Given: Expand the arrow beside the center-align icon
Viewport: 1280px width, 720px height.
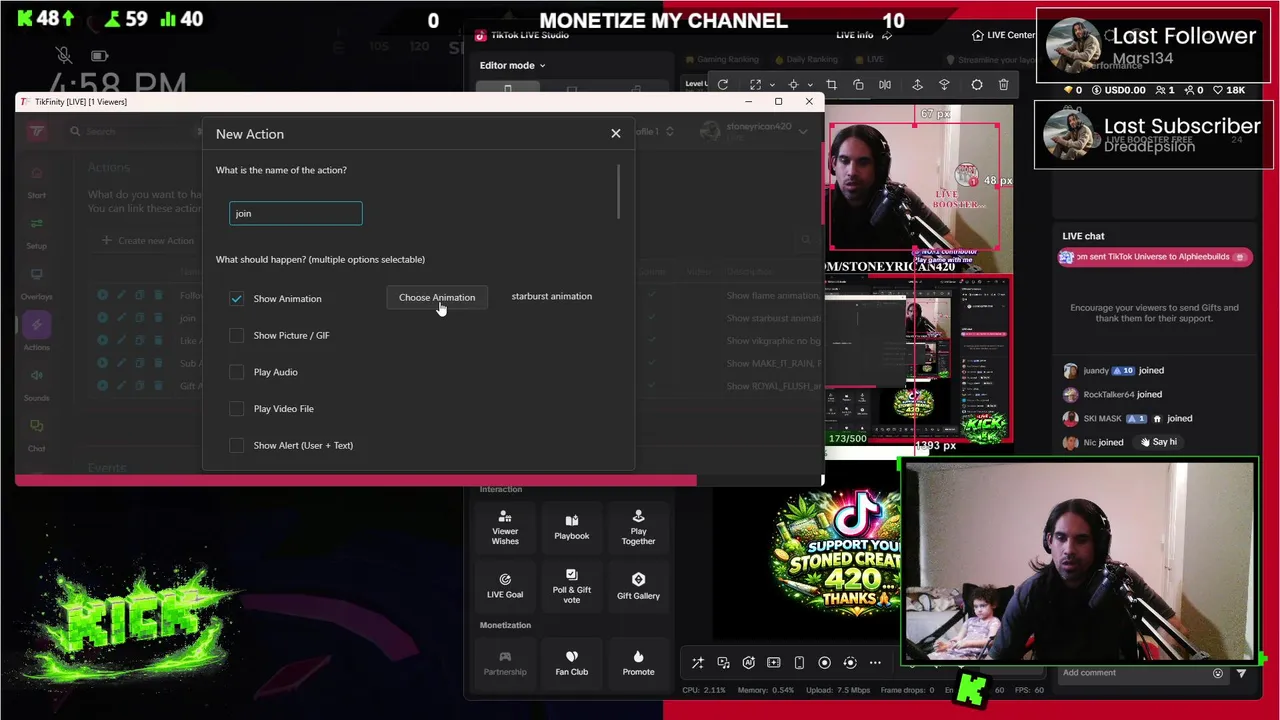Looking at the screenshot, I should (x=810, y=85).
